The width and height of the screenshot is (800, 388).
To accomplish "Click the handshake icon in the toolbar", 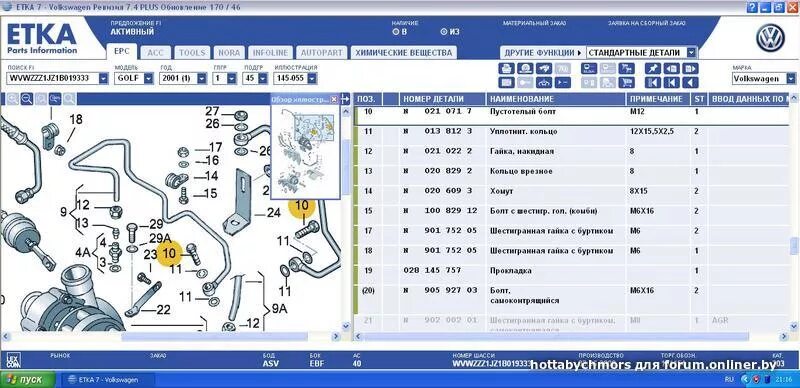I will click(x=544, y=68).
